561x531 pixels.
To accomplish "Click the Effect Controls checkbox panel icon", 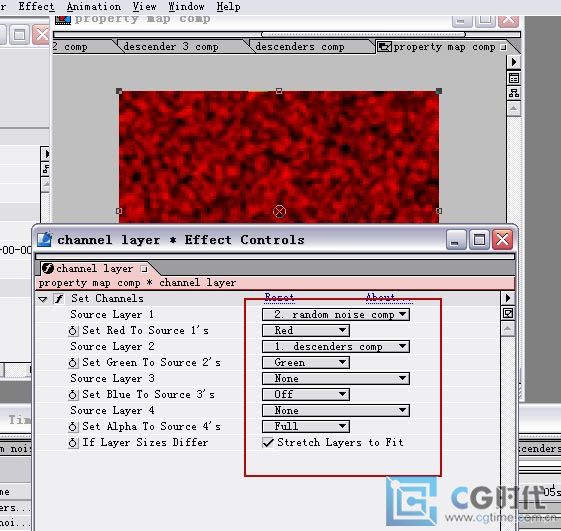I will (508, 313).
